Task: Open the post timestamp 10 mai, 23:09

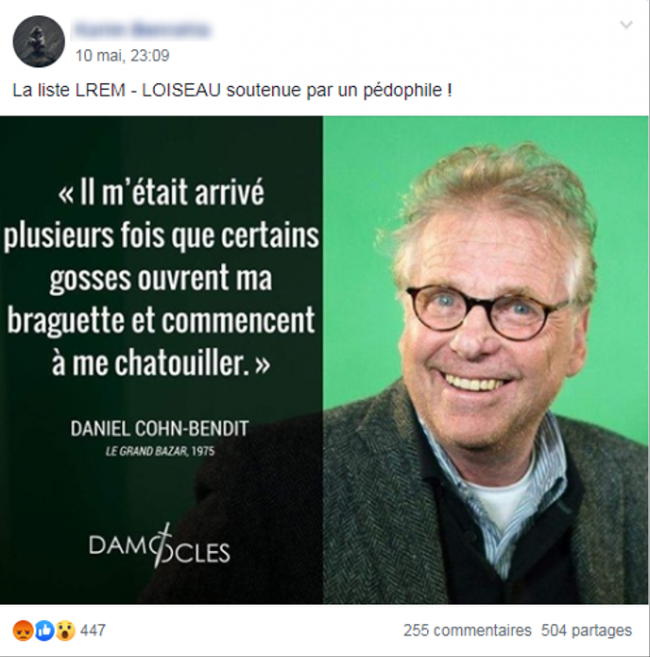Action: click(x=122, y=55)
